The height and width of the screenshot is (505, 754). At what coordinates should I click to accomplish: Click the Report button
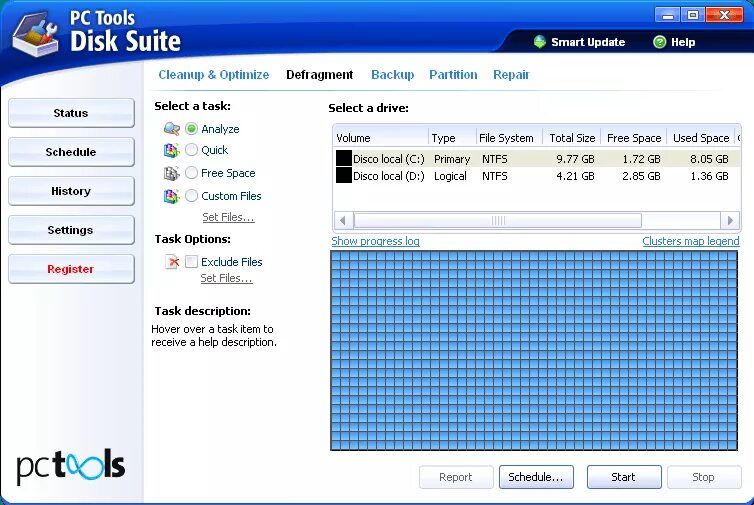tap(456, 477)
